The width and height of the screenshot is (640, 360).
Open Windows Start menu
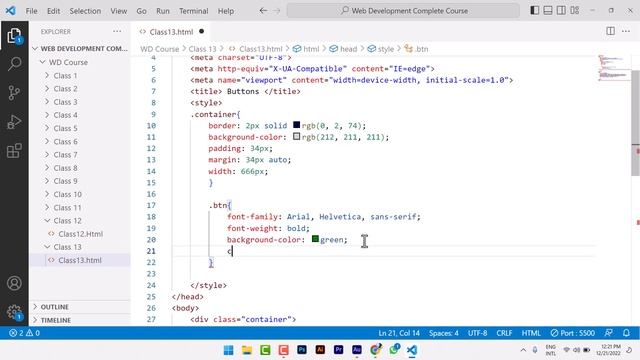coord(229,350)
